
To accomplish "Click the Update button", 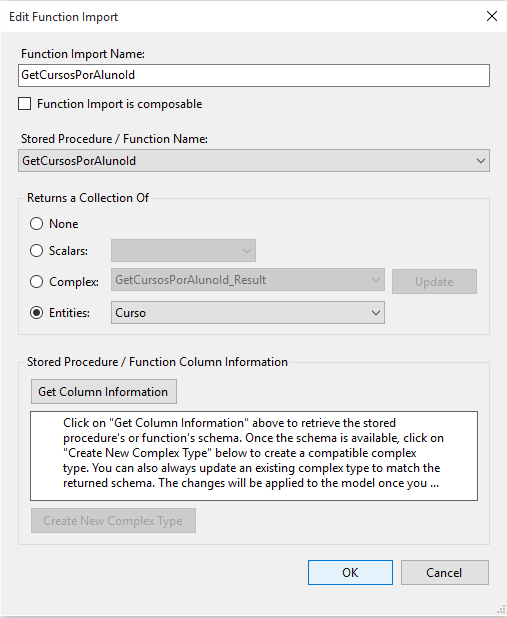I will pyautogui.click(x=434, y=282).
